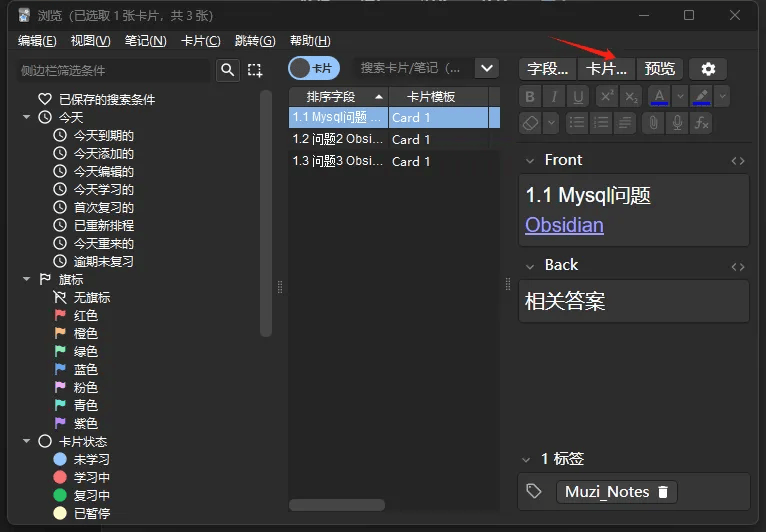Select the 1.2 问题2 Obsi... row
This screenshot has width=766, height=532.
[x=394, y=139]
